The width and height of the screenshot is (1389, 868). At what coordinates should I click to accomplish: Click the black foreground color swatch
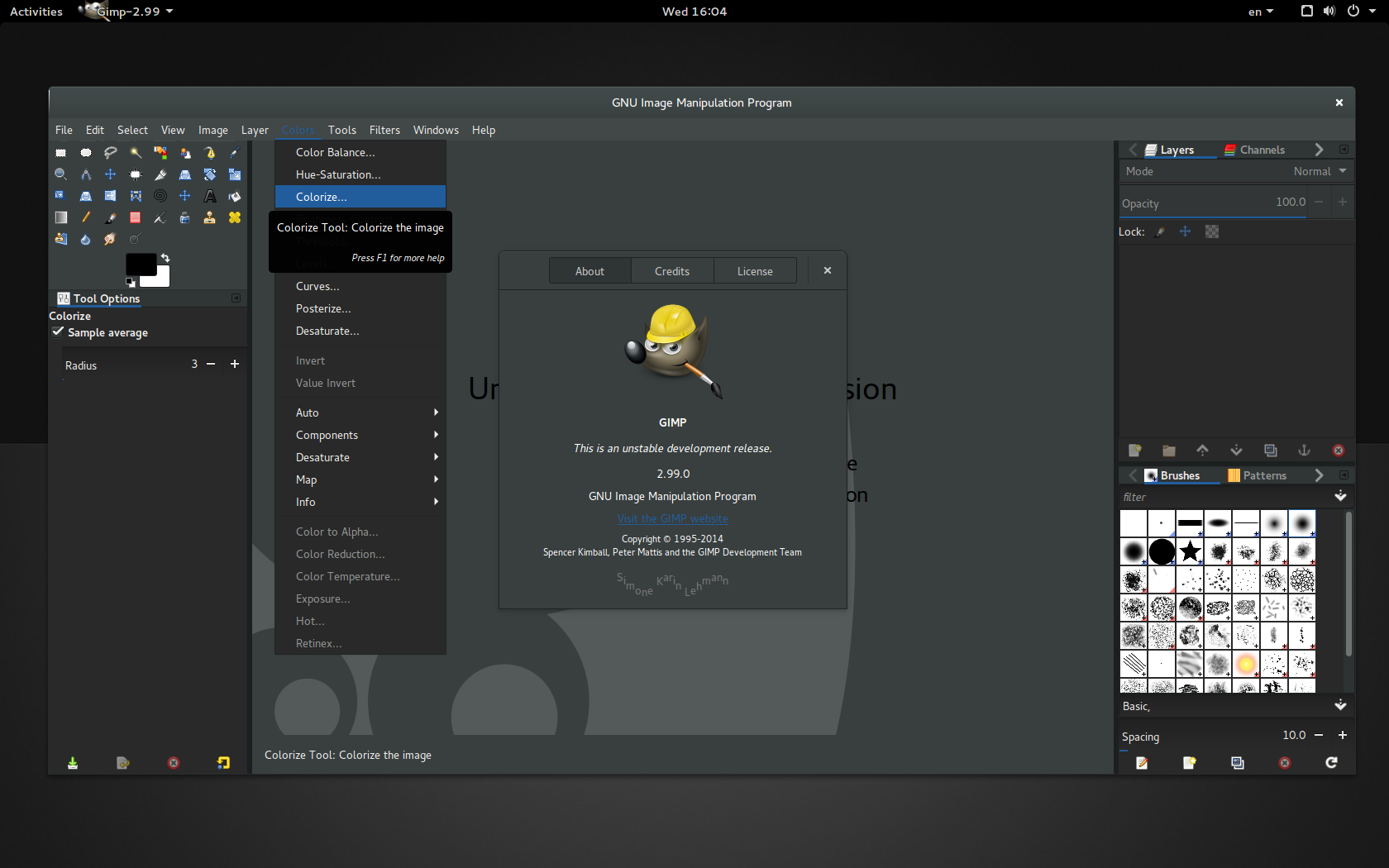pyautogui.click(x=141, y=264)
